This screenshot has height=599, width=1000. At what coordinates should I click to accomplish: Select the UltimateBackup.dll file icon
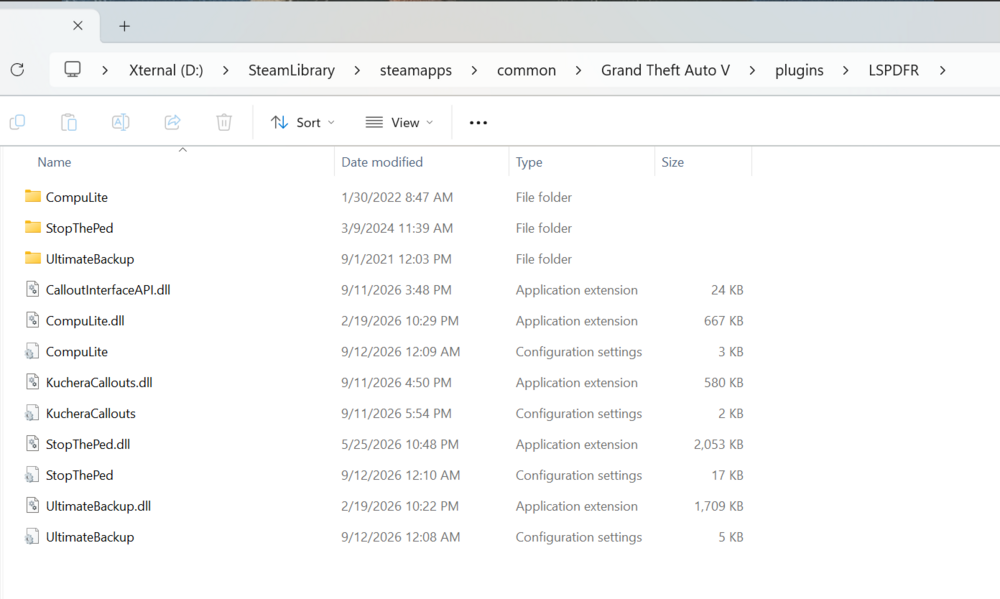[x=33, y=505]
